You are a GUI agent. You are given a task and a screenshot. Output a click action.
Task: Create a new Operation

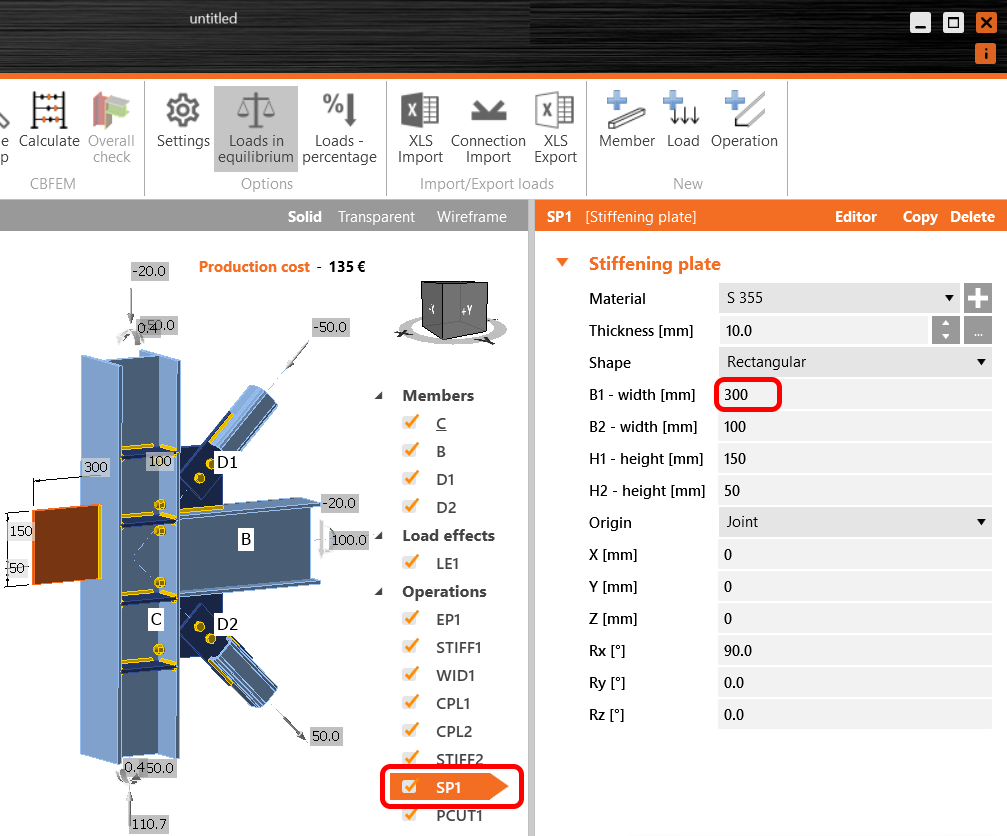tap(744, 120)
